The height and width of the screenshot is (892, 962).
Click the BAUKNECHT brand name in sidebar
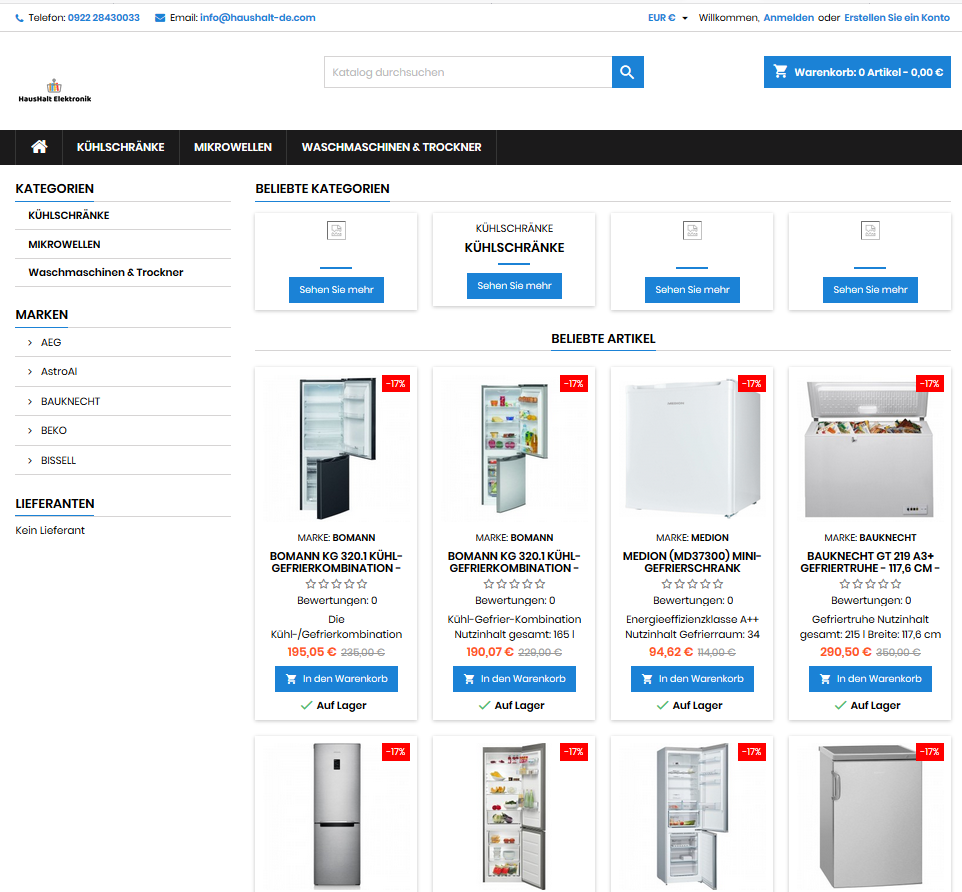[71, 401]
